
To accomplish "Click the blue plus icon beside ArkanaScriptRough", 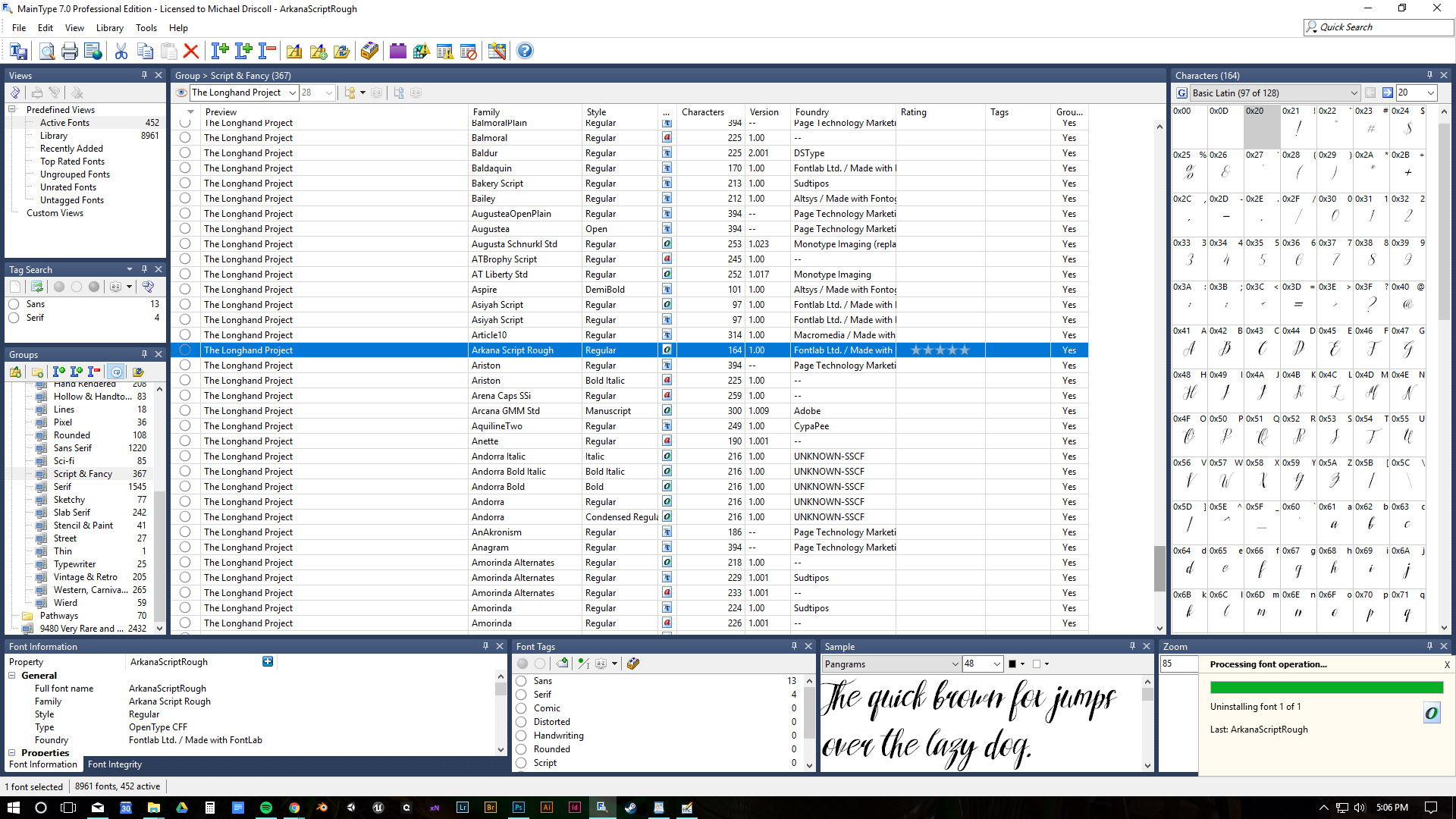I will coord(268,661).
